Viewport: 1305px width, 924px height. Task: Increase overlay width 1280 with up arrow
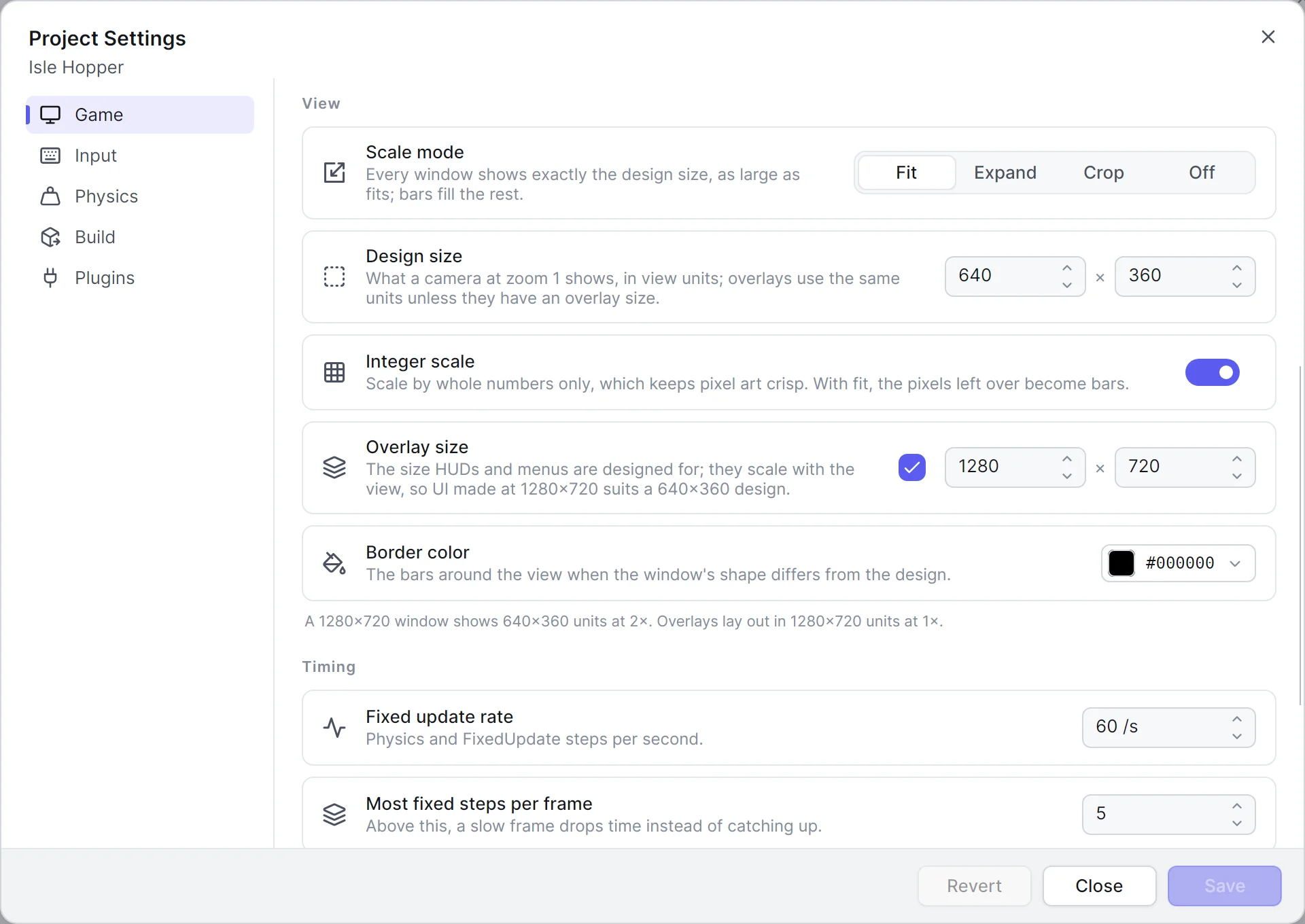(x=1067, y=459)
